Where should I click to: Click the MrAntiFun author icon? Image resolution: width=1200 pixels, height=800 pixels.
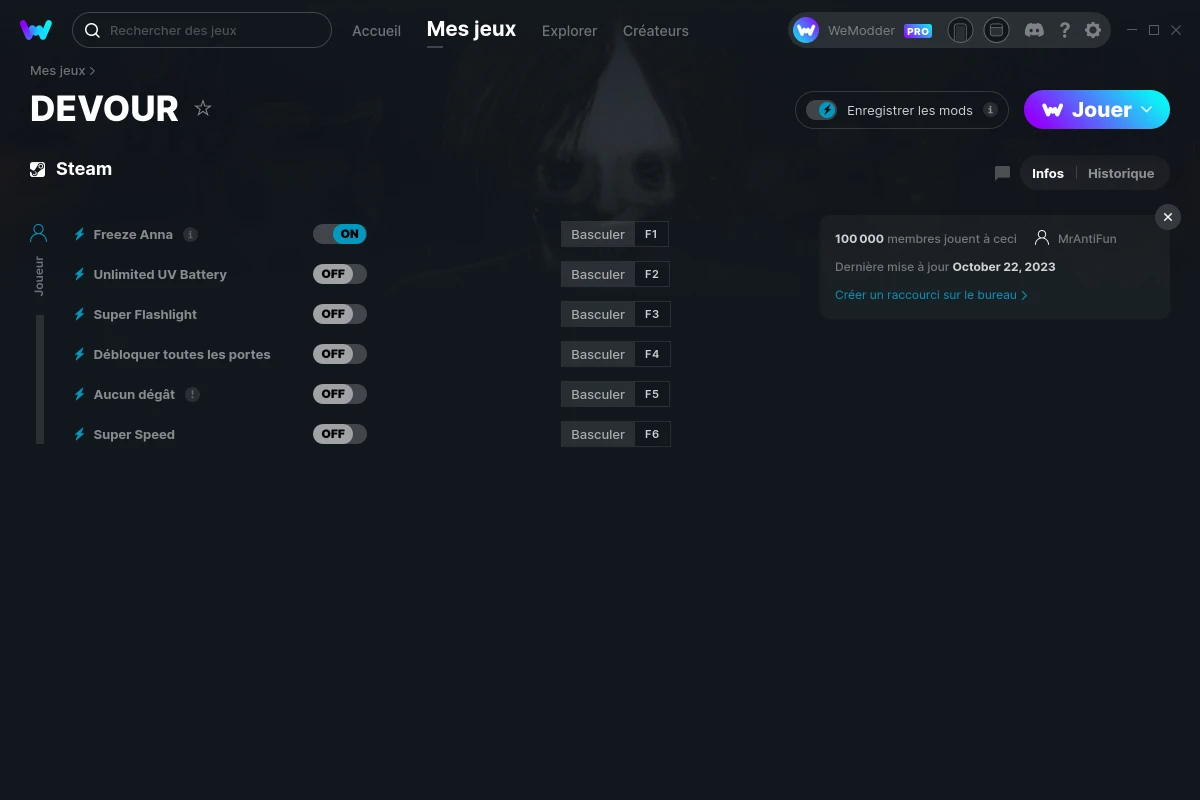1042,238
